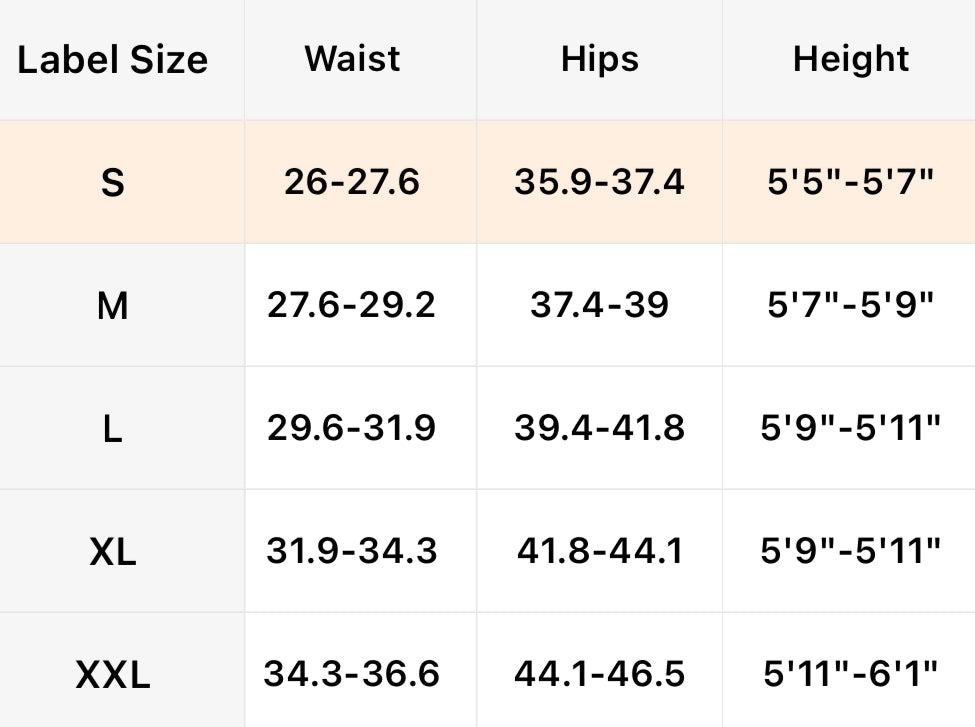Screen dimensions: 975x727
Task: Click the Height column header
Action: pyautogui.click(x=851, y=58)
